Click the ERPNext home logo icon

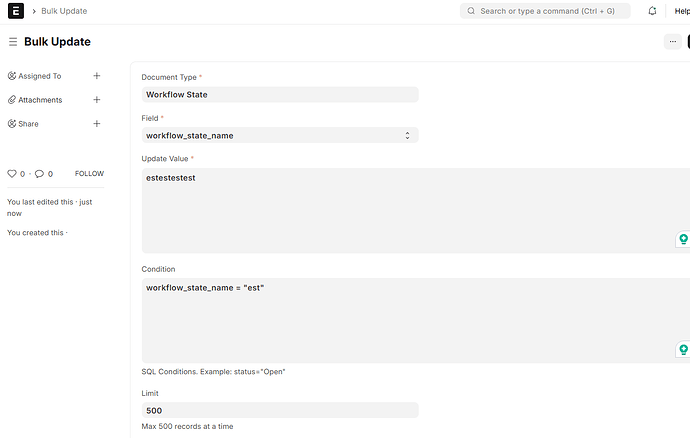(15, 11)
